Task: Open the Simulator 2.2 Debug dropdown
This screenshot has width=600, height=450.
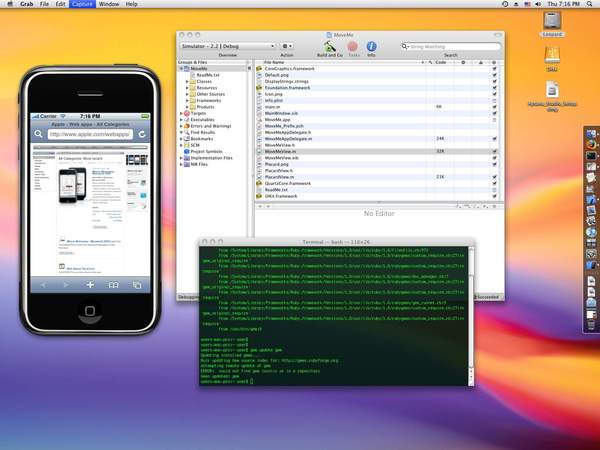Action: pyautogui.click(x=227, y=46)
